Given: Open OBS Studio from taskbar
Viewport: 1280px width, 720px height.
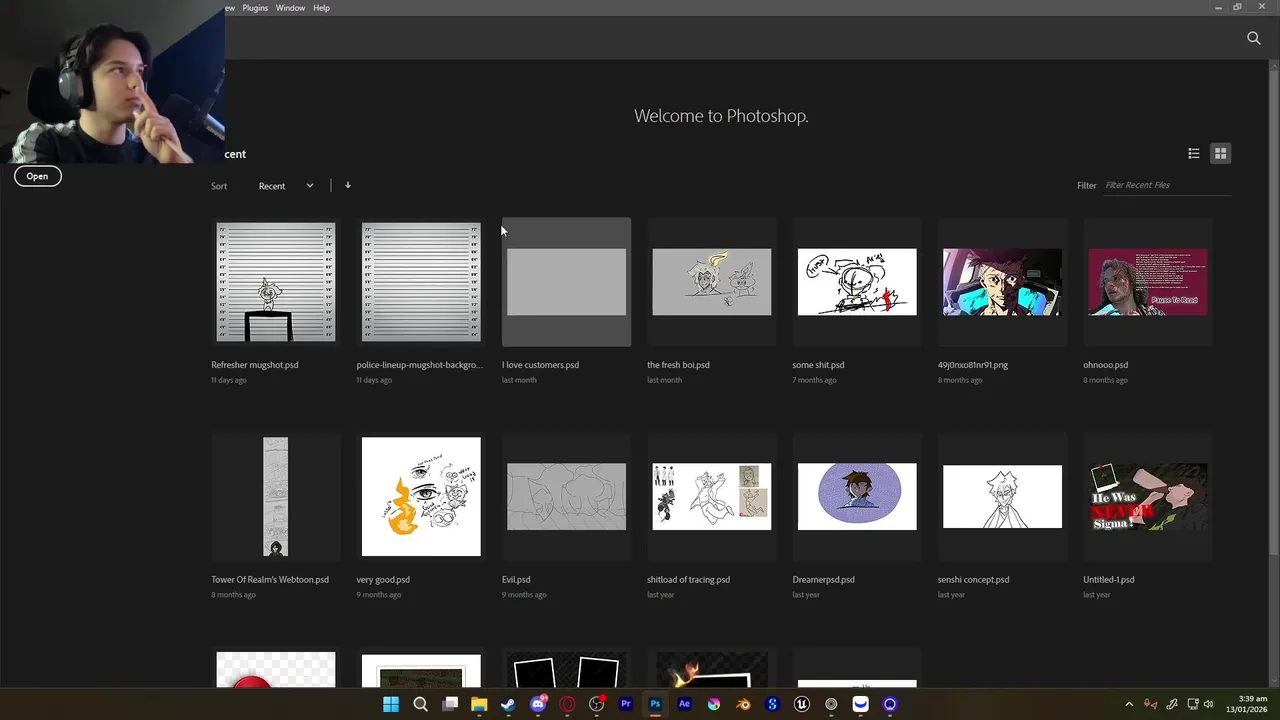Looking at the screenshot, I should (597, 704).
